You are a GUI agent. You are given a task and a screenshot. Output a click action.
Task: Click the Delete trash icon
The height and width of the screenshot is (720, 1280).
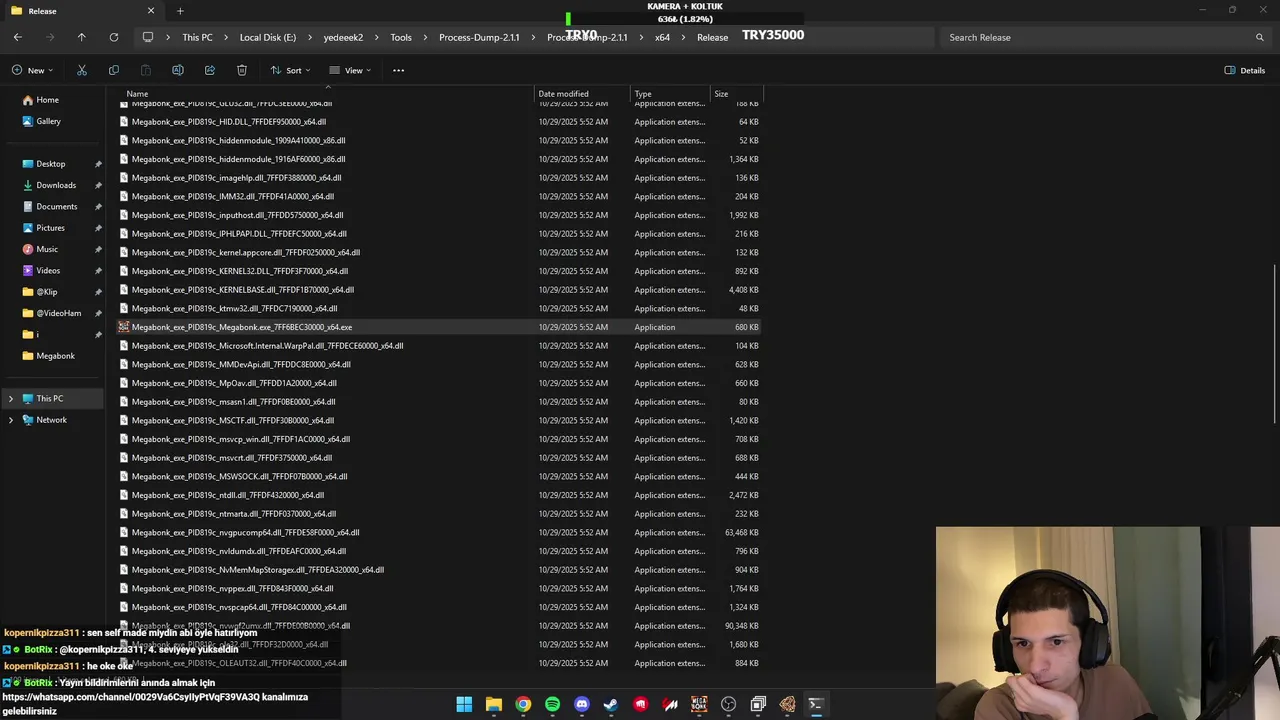coord(242,70)
